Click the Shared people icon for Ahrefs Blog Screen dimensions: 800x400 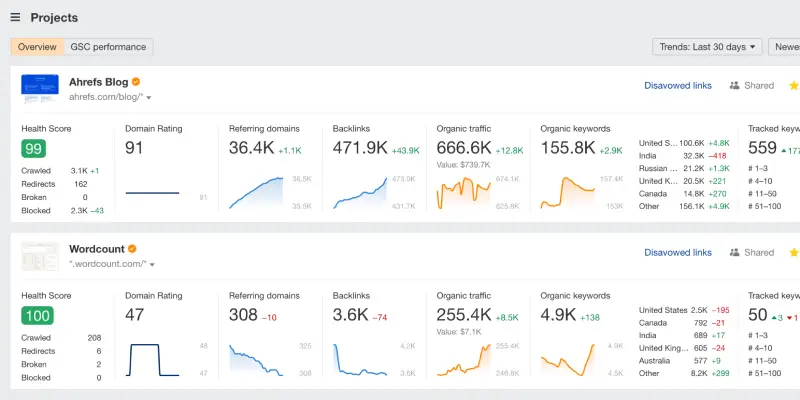735,86
